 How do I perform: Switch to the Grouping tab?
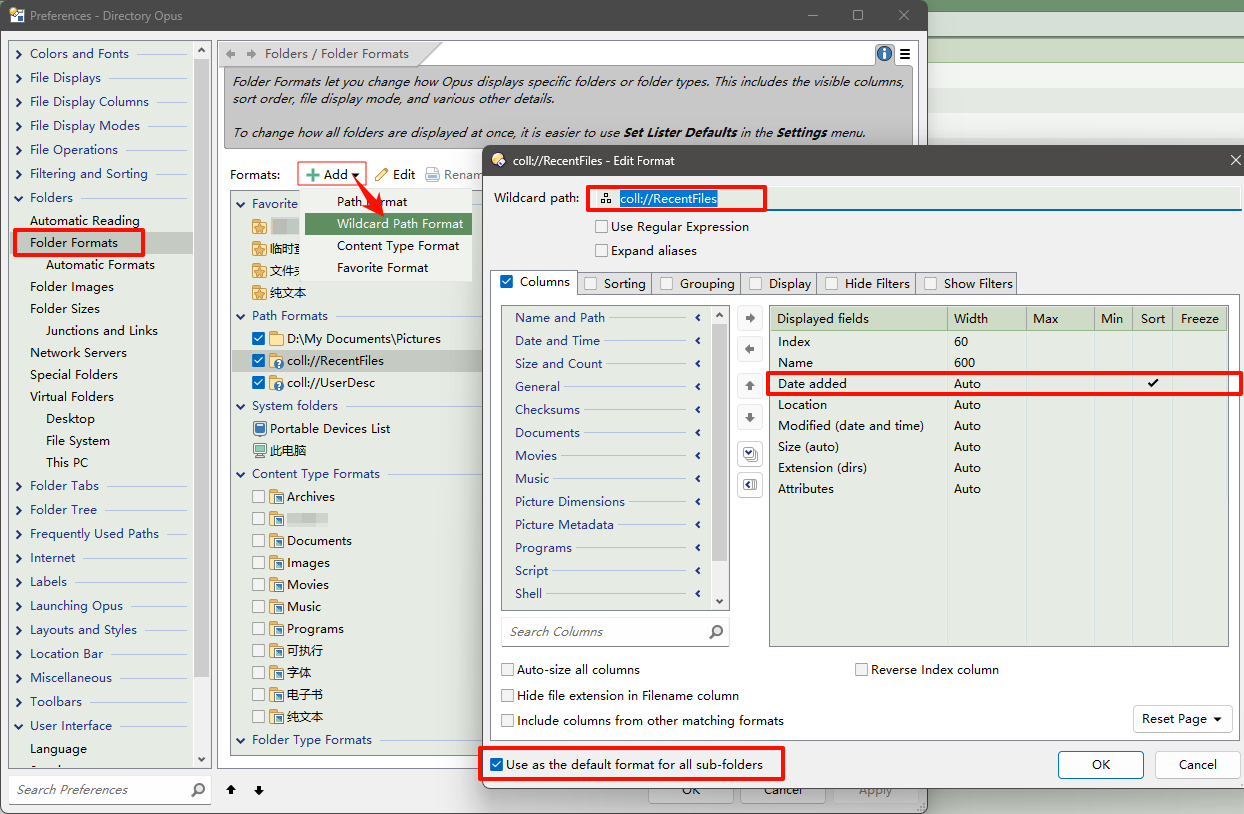pos(697,284)
